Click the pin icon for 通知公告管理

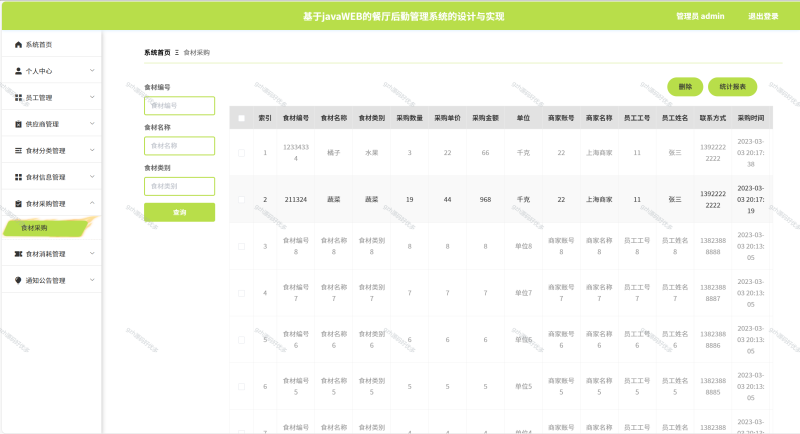pyautogui.click(x=18, y=280)
